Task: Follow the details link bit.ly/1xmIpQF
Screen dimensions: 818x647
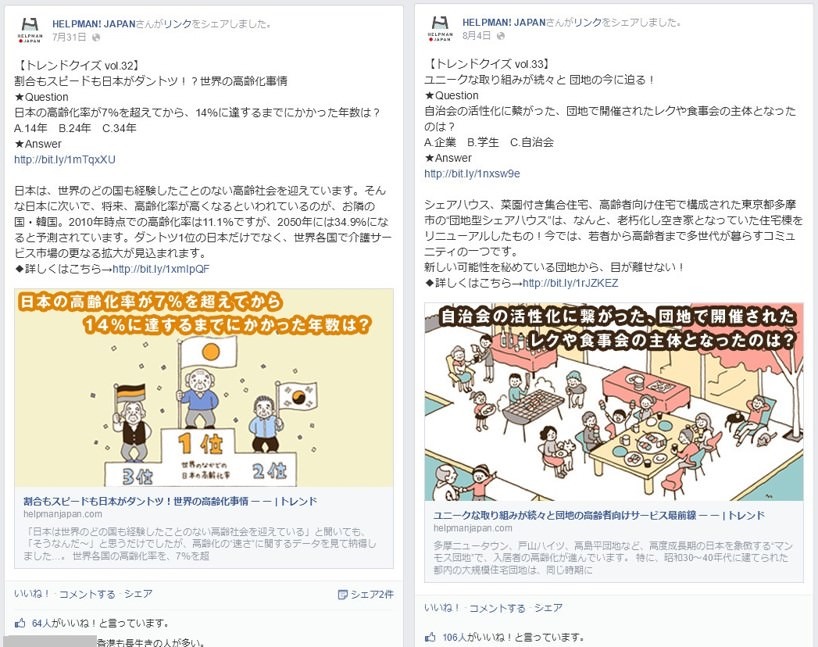Action: [x=161, y=269]
